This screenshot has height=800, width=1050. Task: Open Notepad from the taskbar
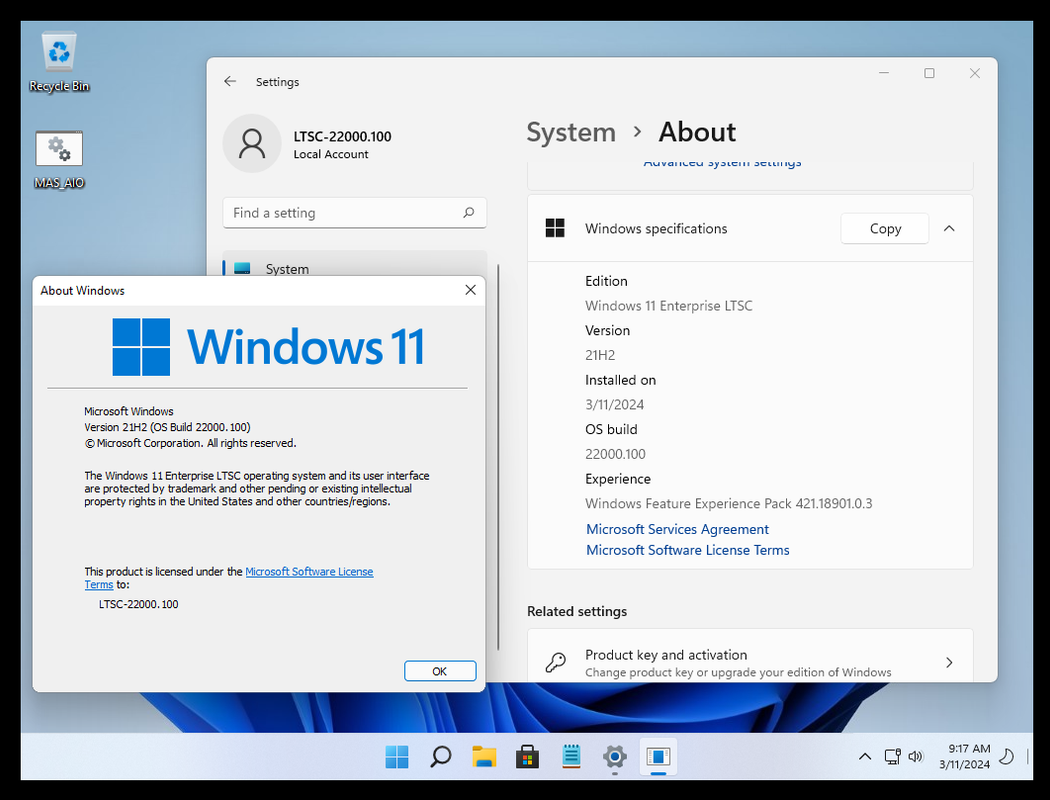click(x=571, y=756)
